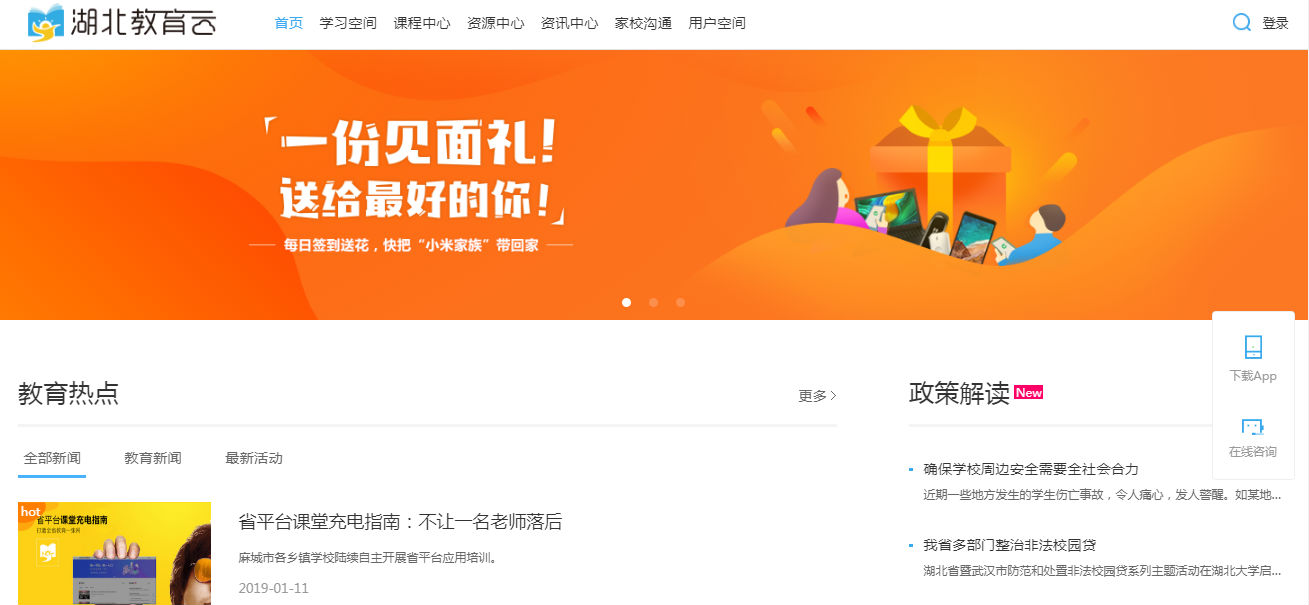Click the hot news thumbnail image
The height and width of the screenshot is (605, 1309).
115,553
